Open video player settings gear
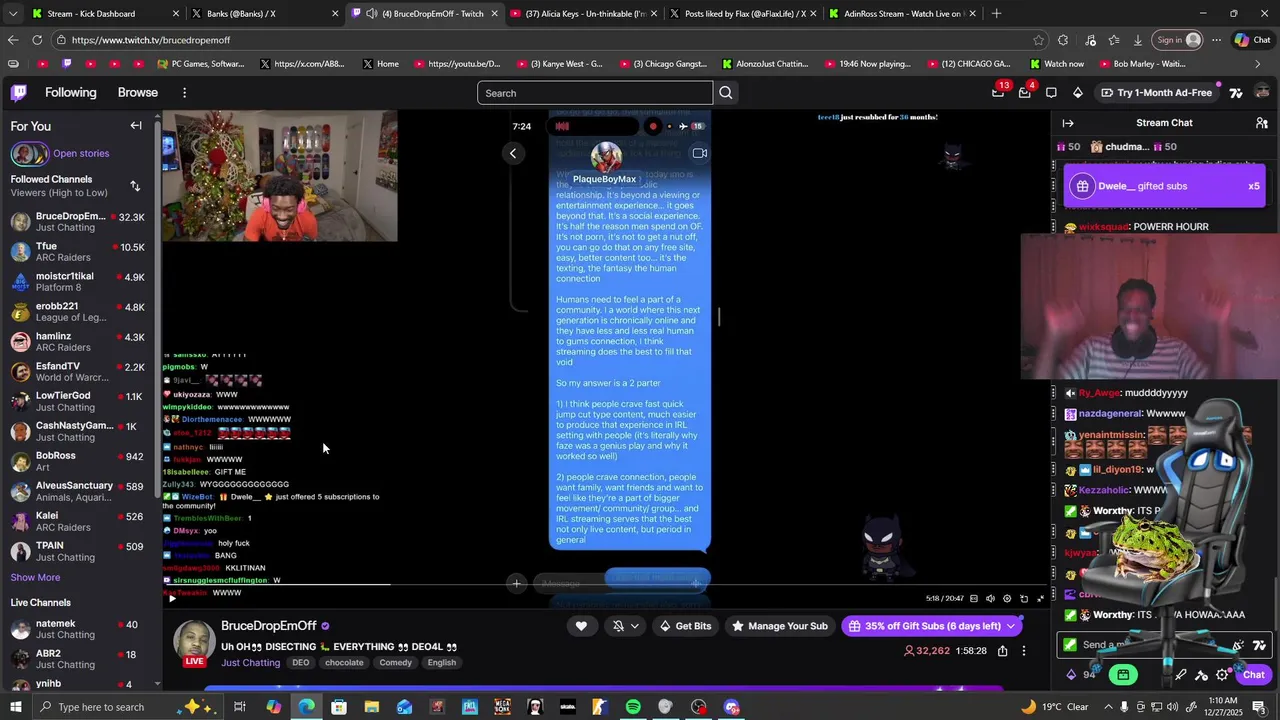1280x720 pixels. click(1007, 598)
